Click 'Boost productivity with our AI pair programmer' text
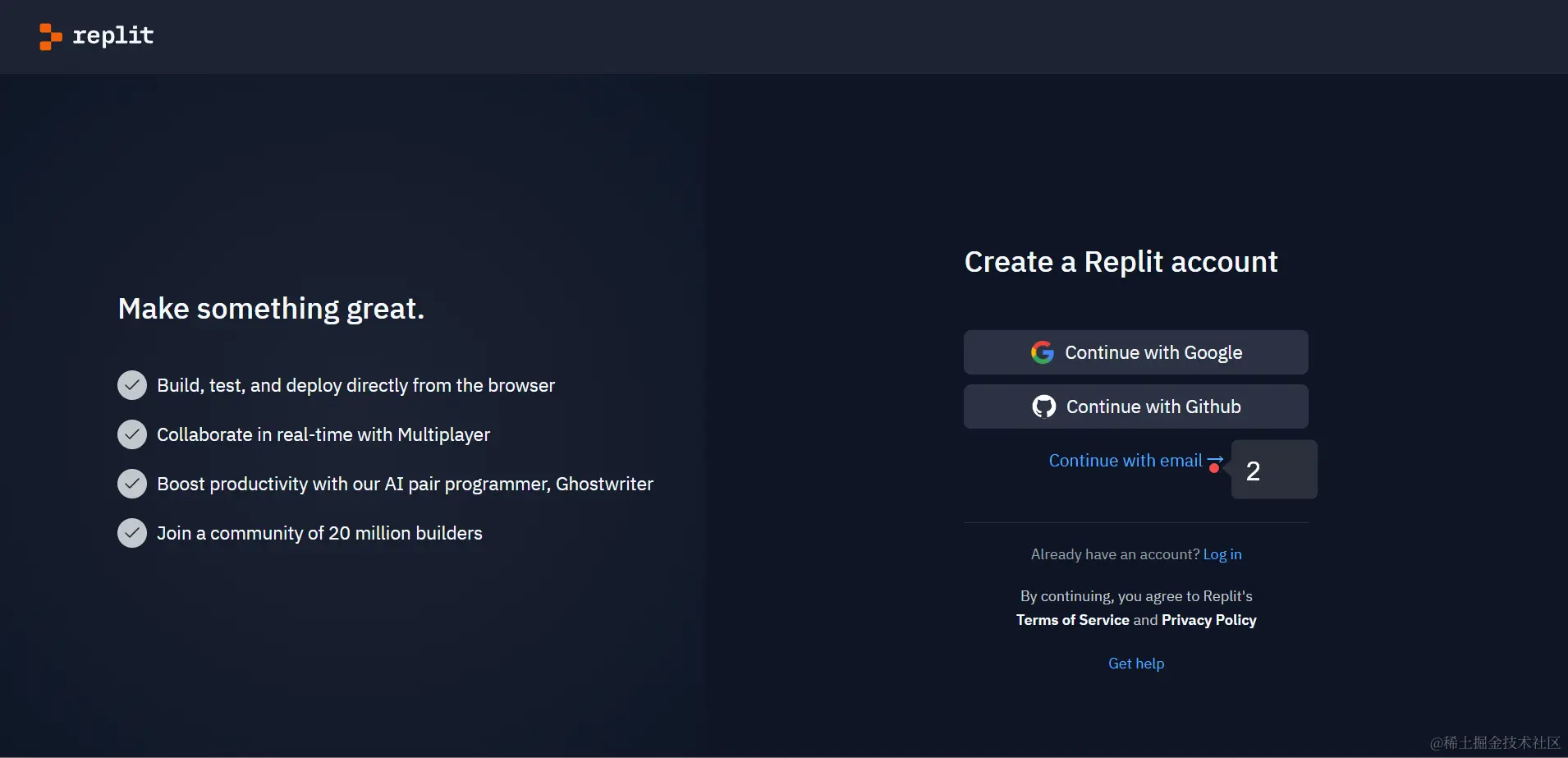The width and height of the screenshot is (1568, 758). pyautogui.click(x=351, y=485)
